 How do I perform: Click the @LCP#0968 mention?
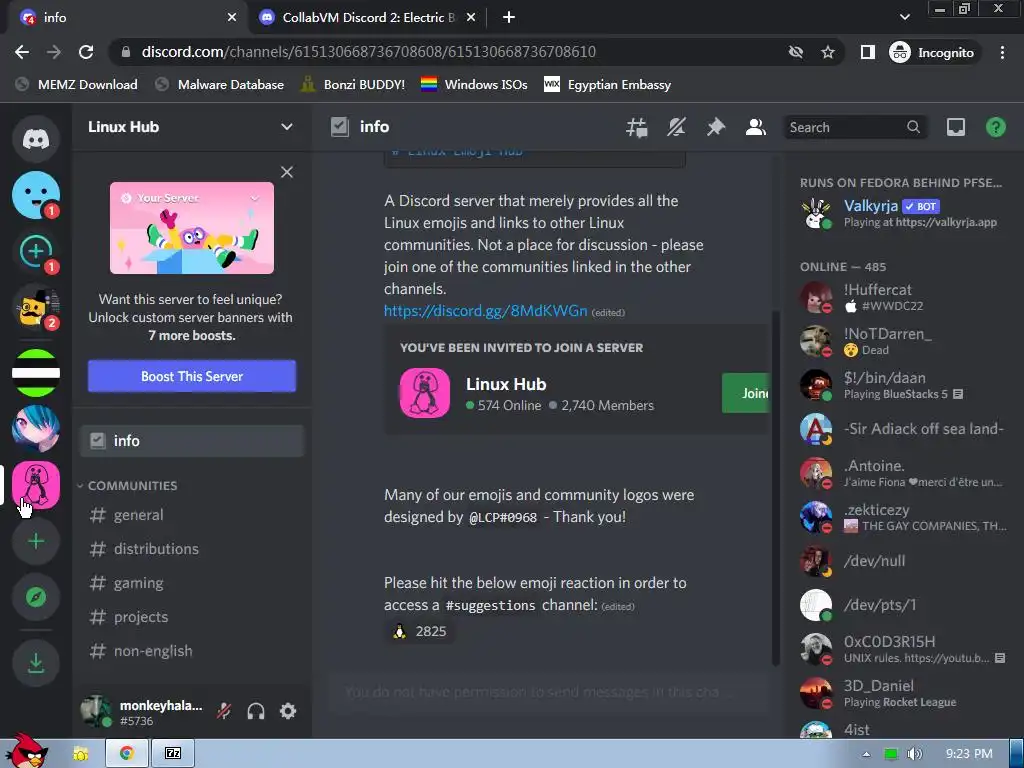[503, 517]
